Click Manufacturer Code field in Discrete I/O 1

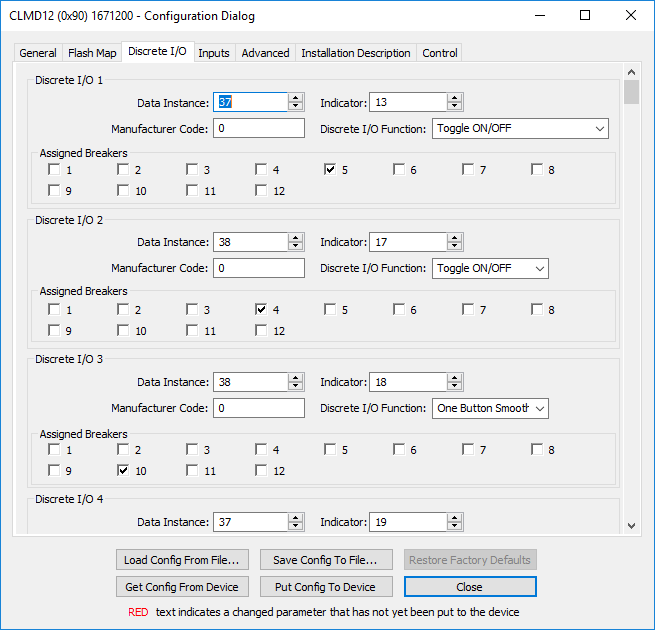coord(258,129)
